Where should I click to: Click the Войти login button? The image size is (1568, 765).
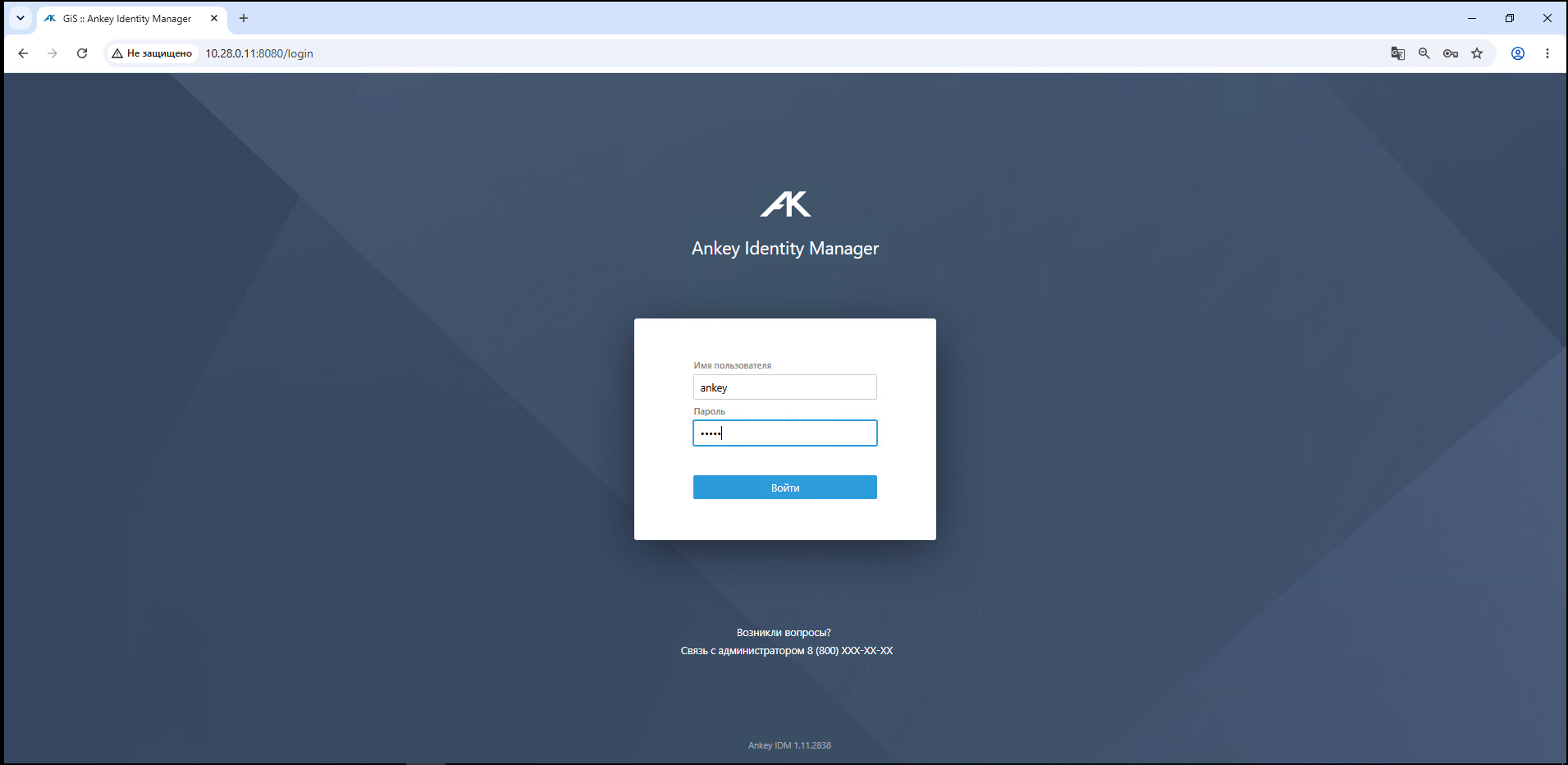tap(784, 488)
